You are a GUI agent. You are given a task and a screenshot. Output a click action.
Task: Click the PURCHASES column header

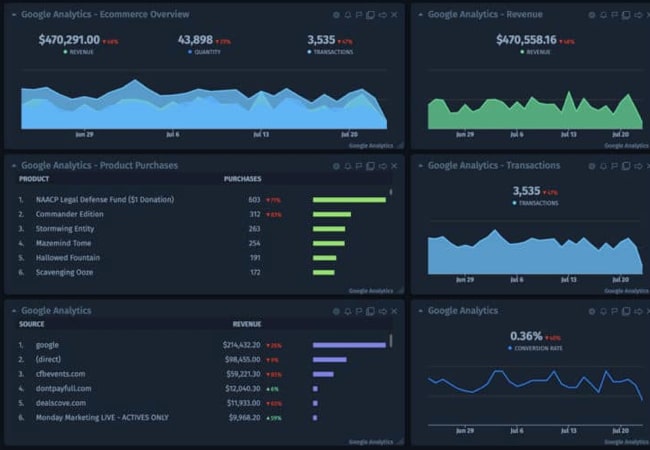click(242, 179)
